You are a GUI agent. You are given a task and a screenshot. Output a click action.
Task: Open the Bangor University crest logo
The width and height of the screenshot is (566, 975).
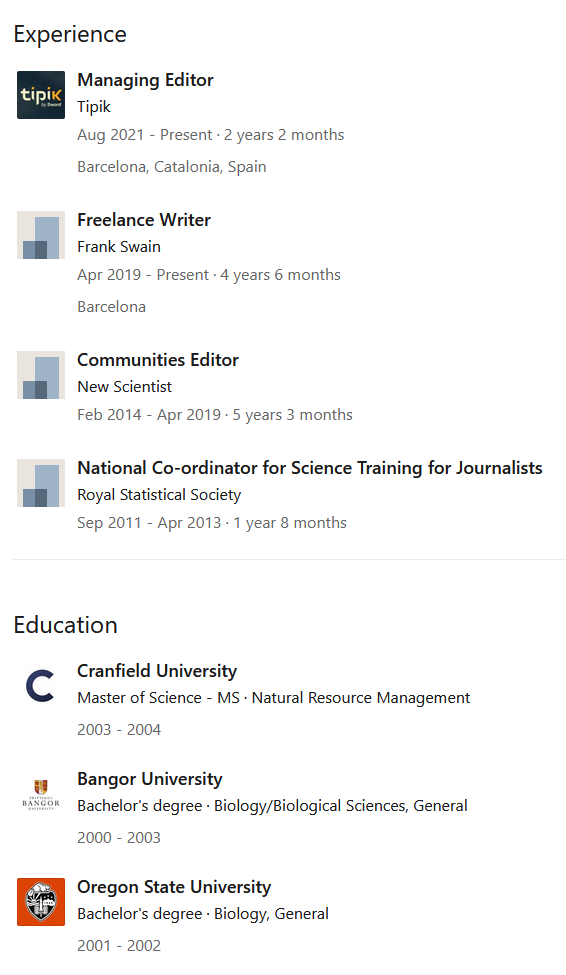(40, 794)
